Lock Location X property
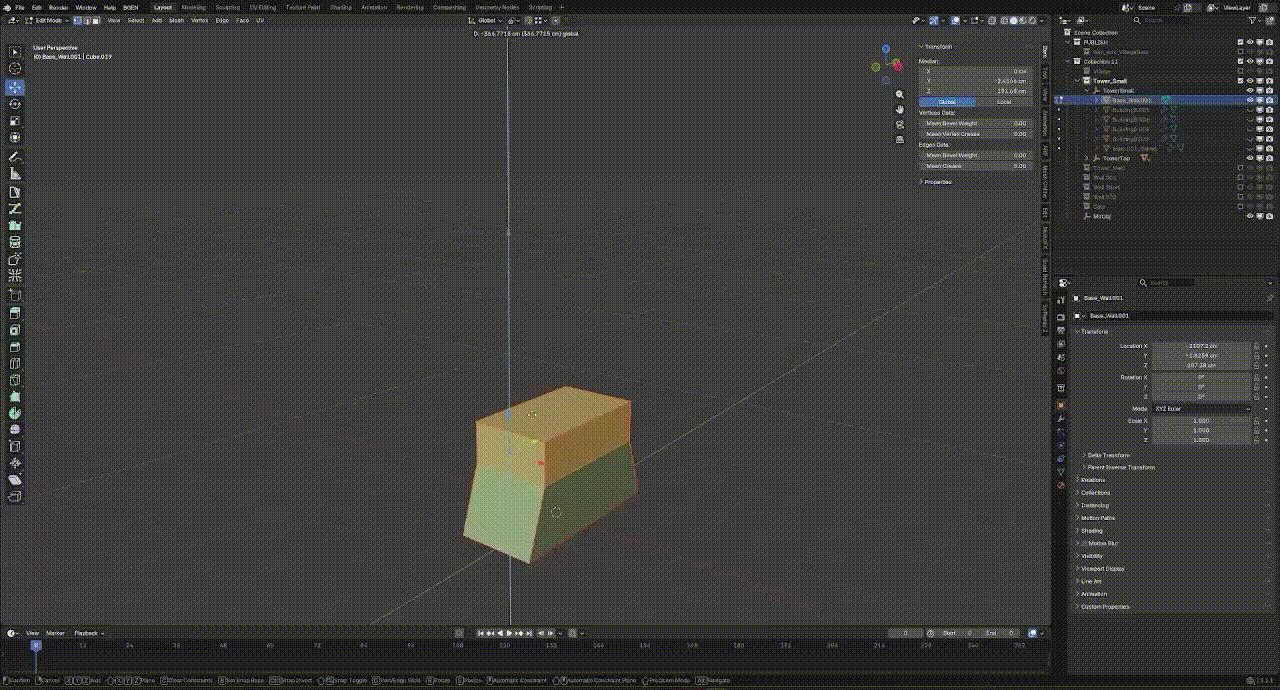This screenshot has height=690, width=1280. tap(1257, 346)
